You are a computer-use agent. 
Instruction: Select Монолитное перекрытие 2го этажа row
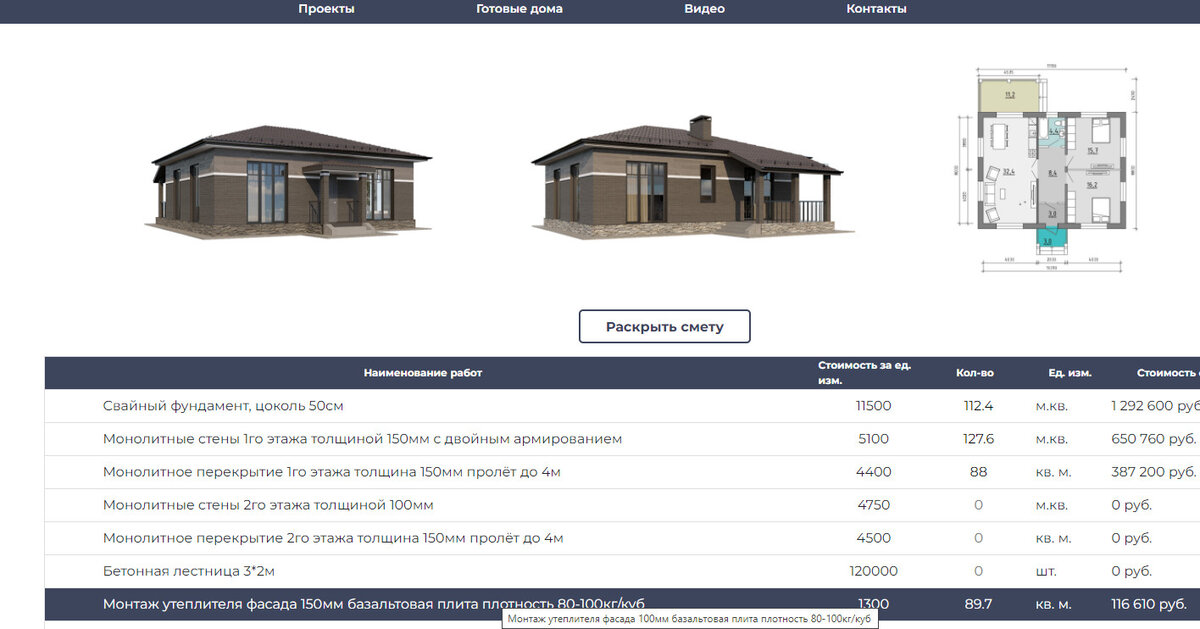(622, 538)
